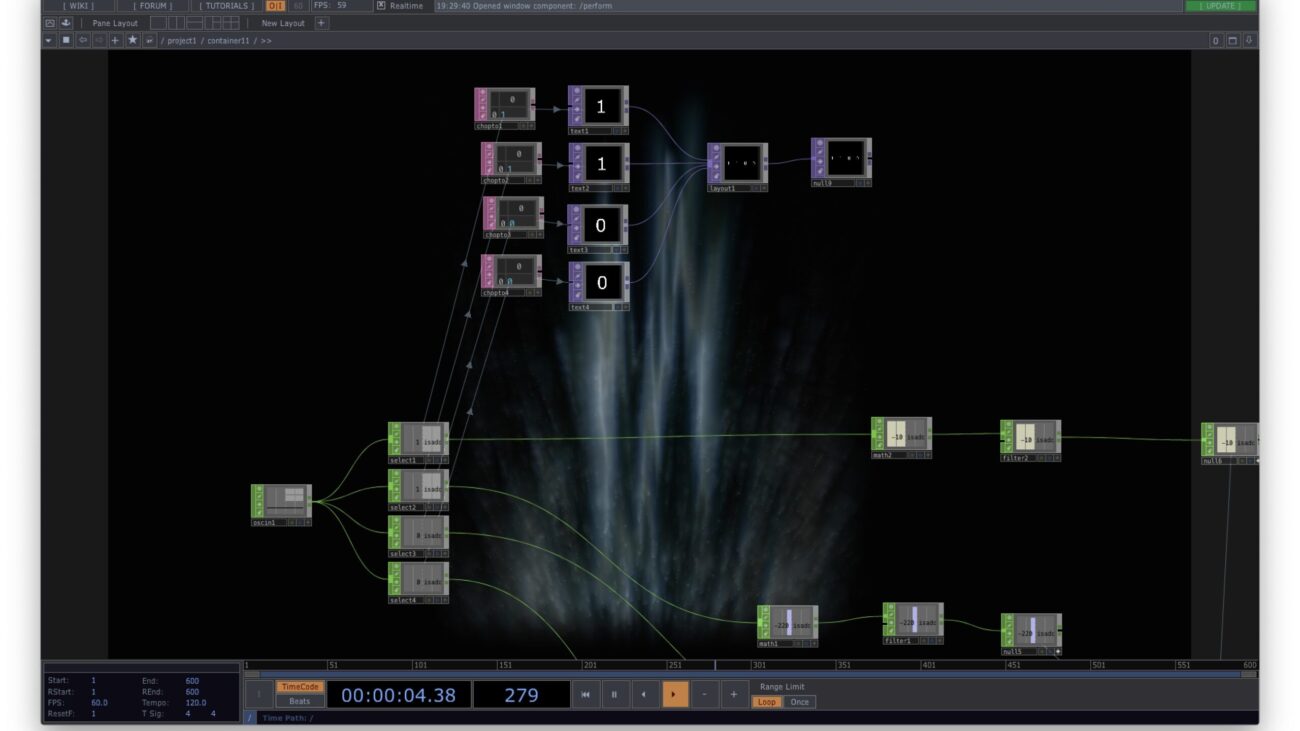
Task: Maximize pane using top-right window icon
Action: click(x=1232, y=40)
